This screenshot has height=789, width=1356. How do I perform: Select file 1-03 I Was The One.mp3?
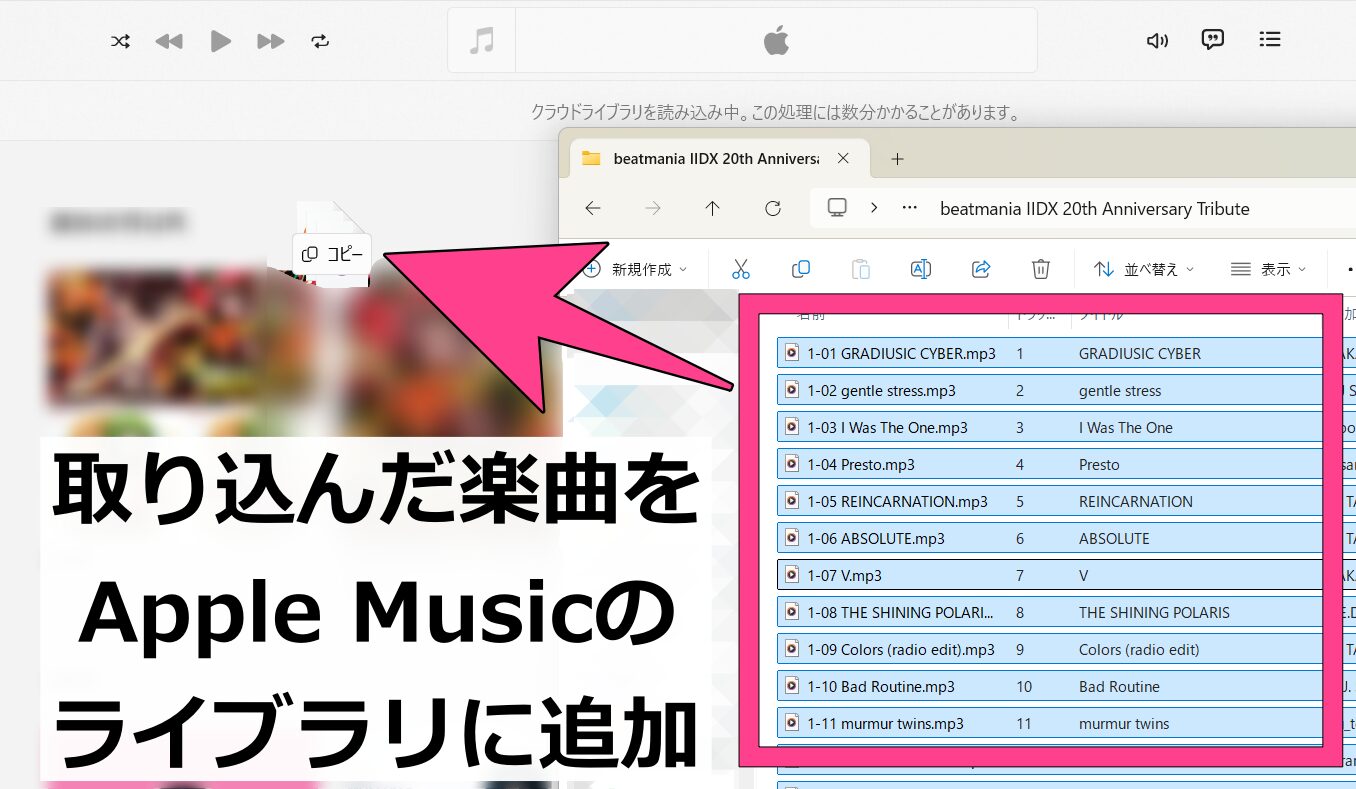(887, 427)
